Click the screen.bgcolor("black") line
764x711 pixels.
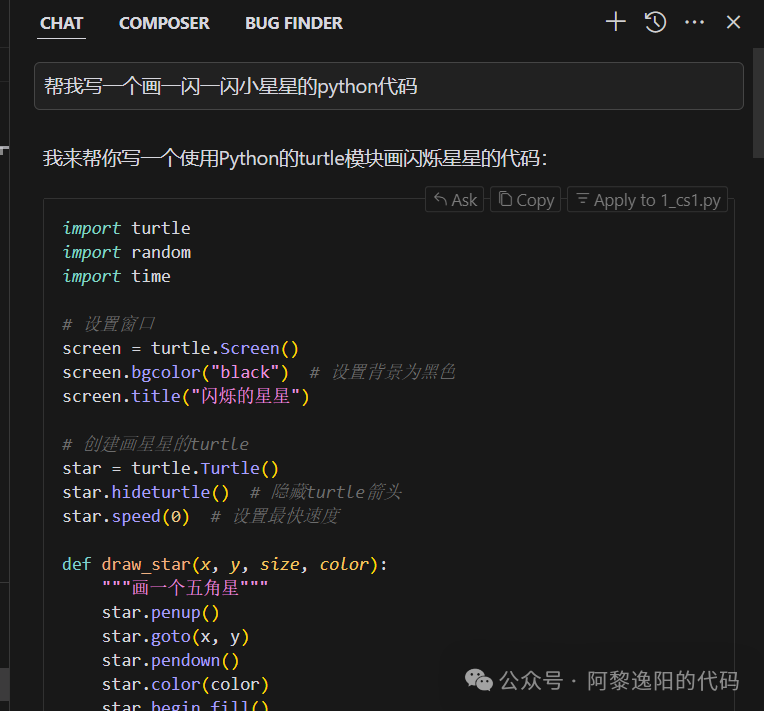(176, 372)
